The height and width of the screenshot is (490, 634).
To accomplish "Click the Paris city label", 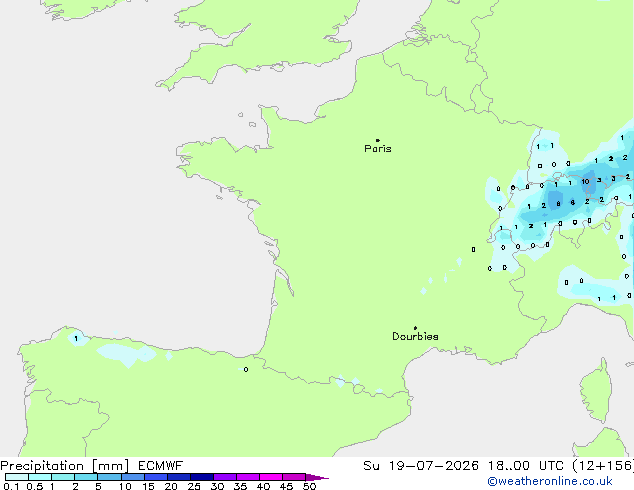I will [378, 148].
